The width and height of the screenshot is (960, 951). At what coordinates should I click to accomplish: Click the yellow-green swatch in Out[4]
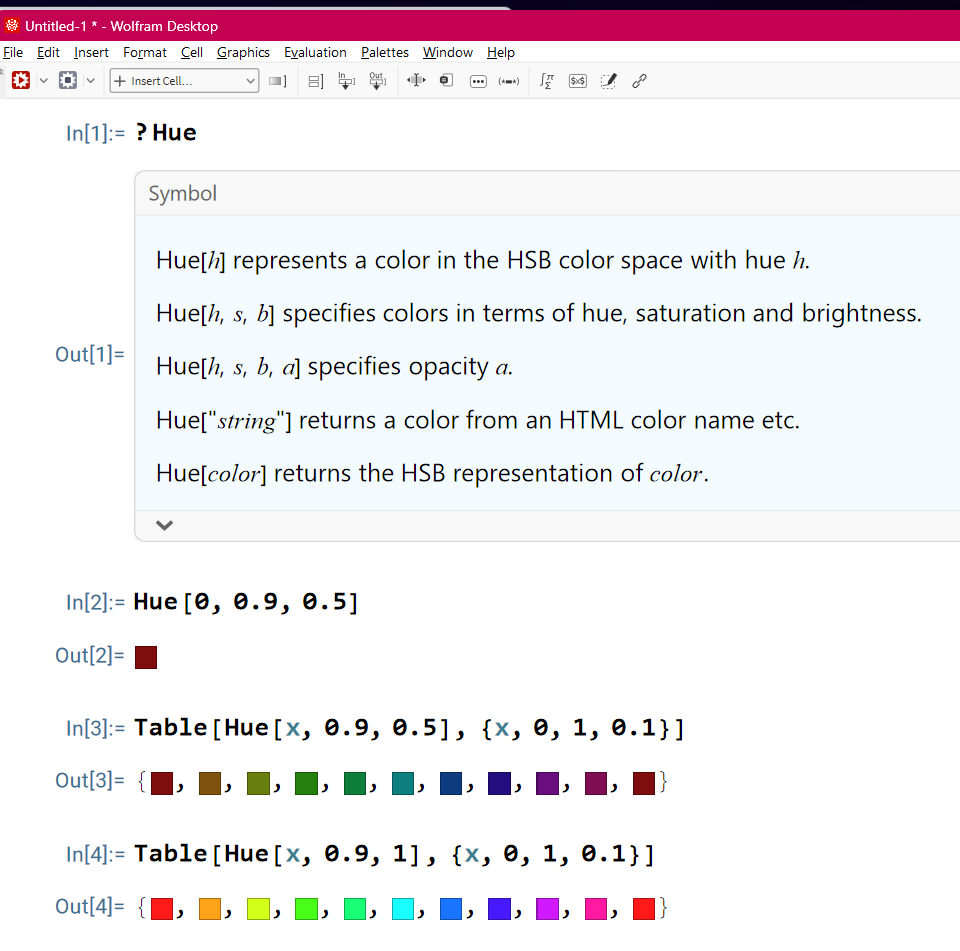coord(258,909)
